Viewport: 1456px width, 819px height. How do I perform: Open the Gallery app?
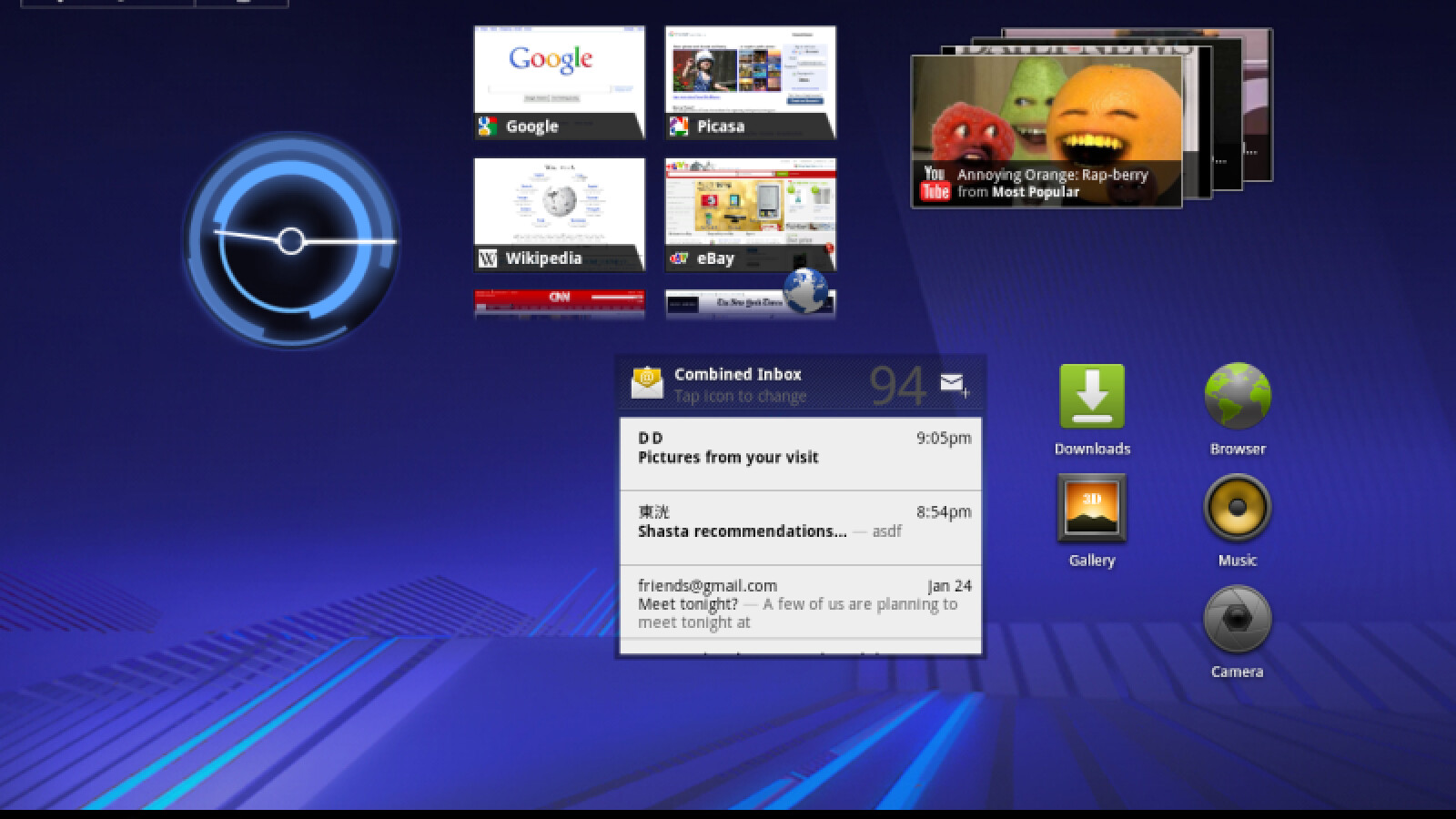(x=1092, y=509)
